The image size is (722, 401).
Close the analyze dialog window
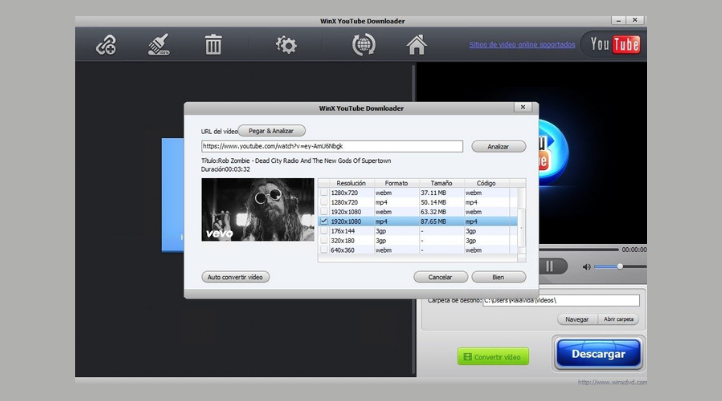(x=523, y=107)
